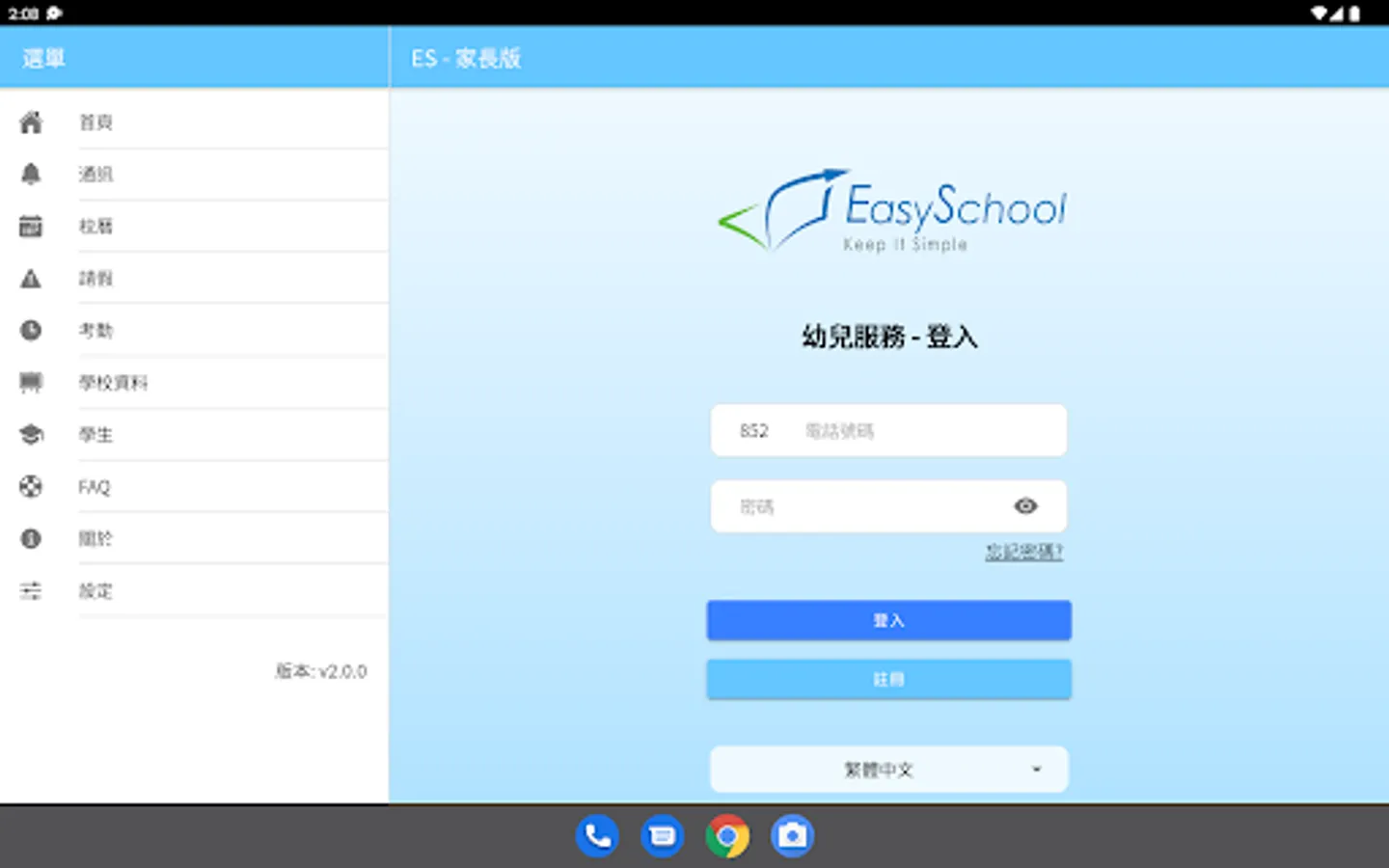Click the light blue 註冊 register button
The height and width of the screenshot is (868, 1389).
pos(888,680)
